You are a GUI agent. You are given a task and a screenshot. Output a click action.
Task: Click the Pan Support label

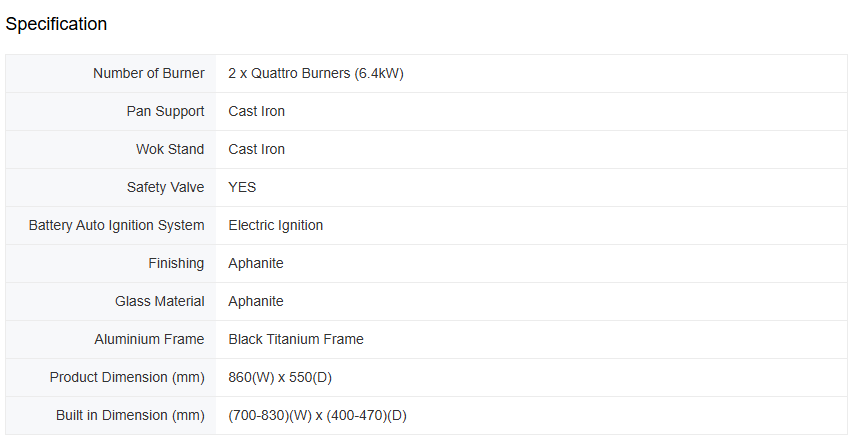(x=165, y=111)
